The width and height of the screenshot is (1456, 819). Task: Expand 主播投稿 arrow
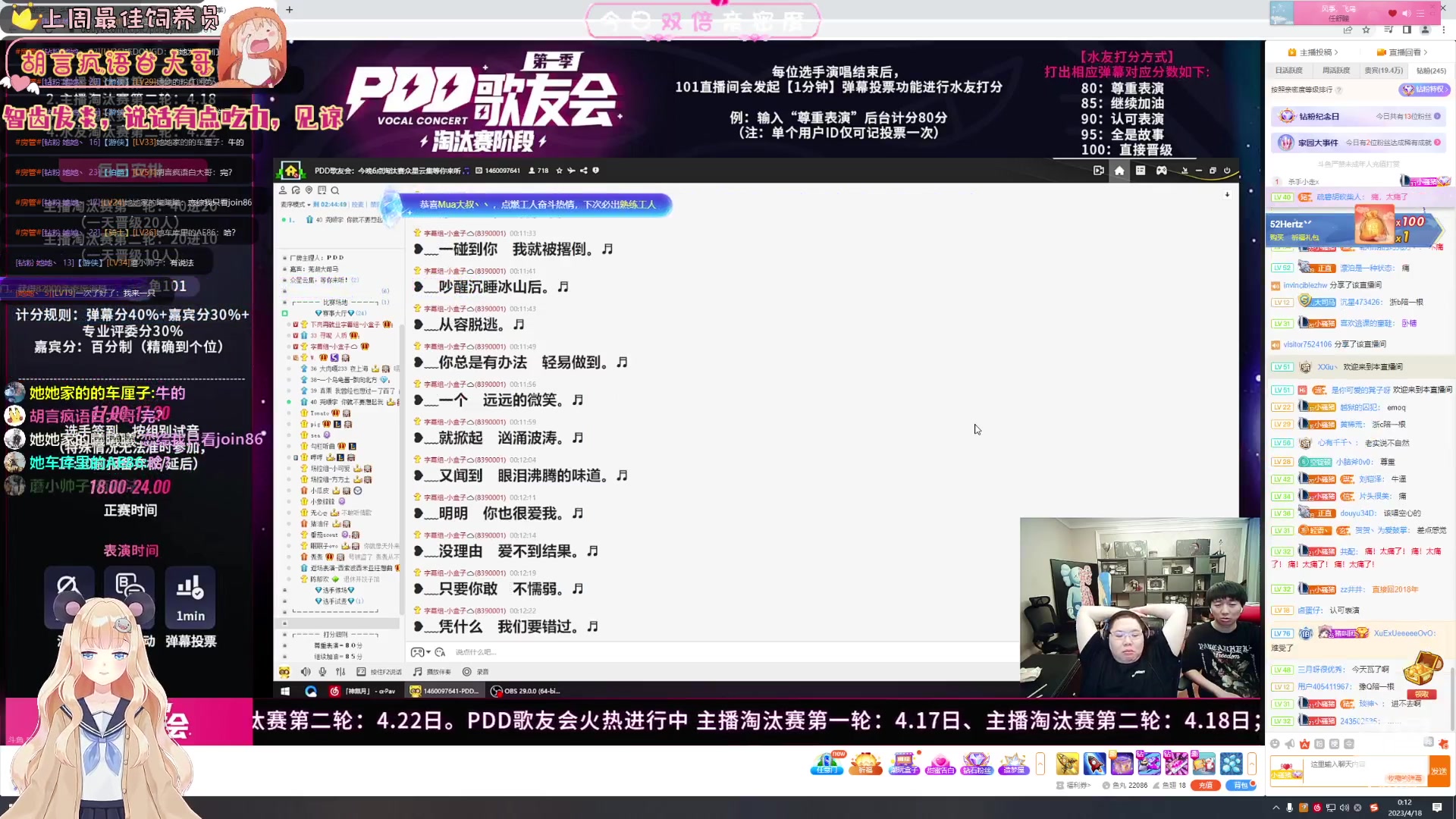(x=1336, y=52)
